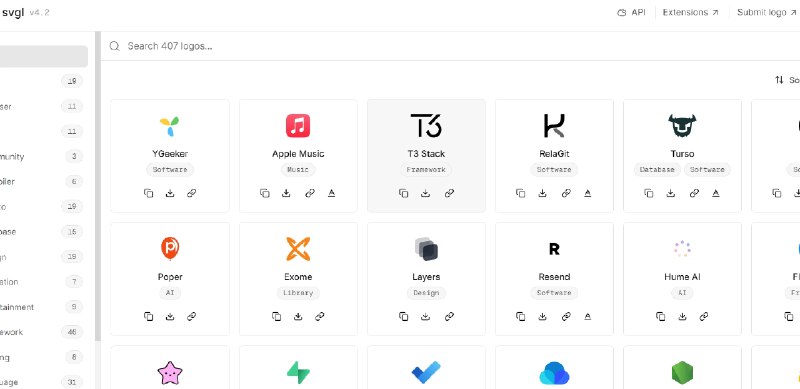Image resolution: width=800 pixels, height=389 pixels.
Task: Click the Resend wordmark icon
Action: tap(588, 317)
